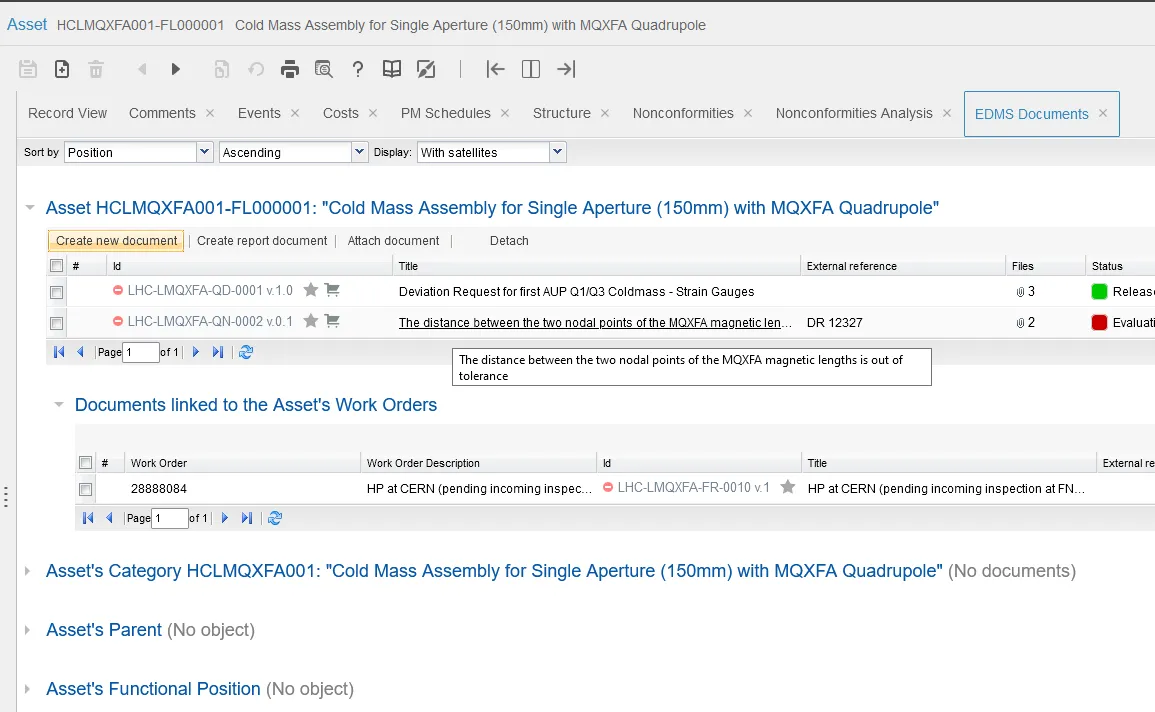This screenshot has height=712, width=1155.
Task: Expand panel to right icon
Action: [566, 69]
